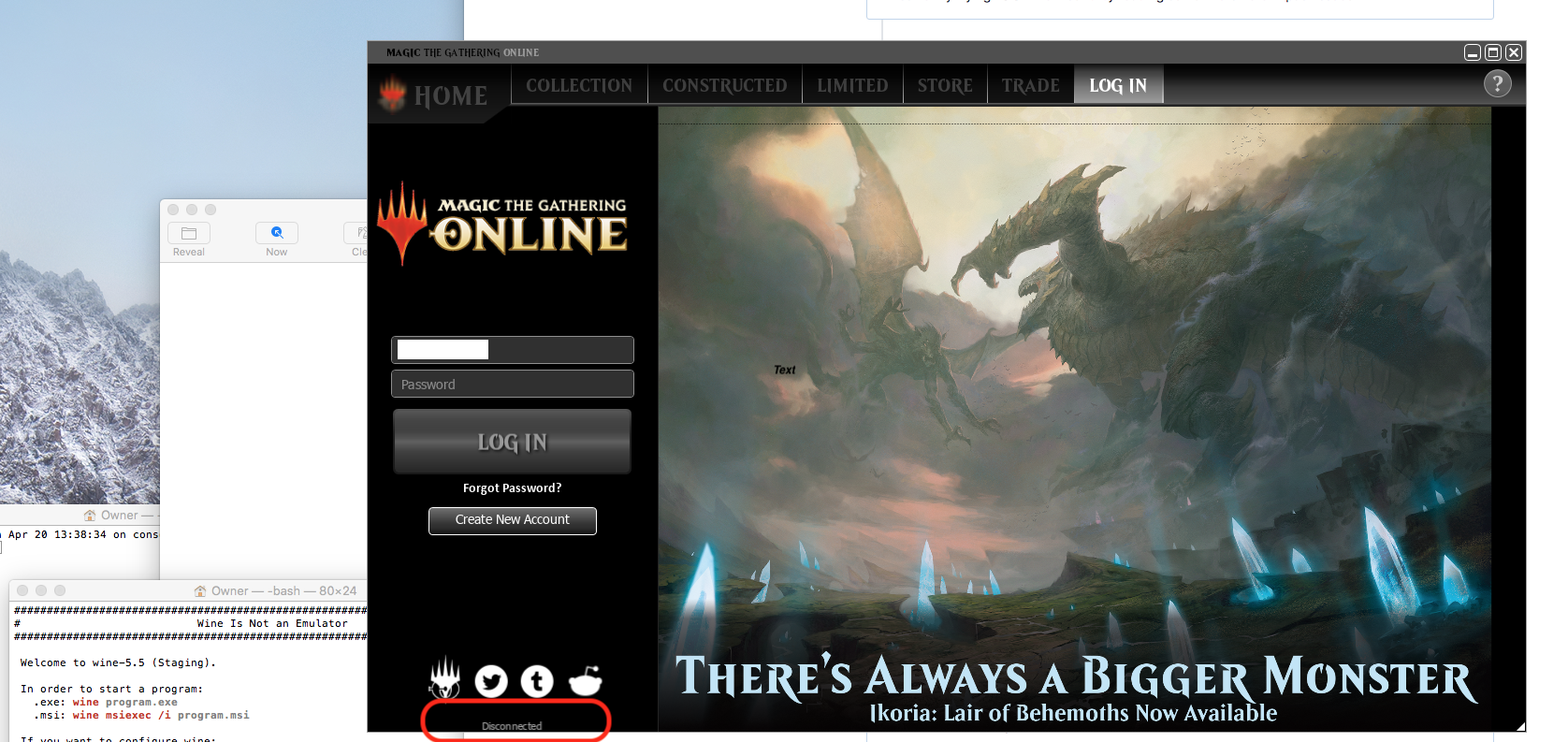Open the COLLECTION tab
The image size is (1568, 742).
579,85
